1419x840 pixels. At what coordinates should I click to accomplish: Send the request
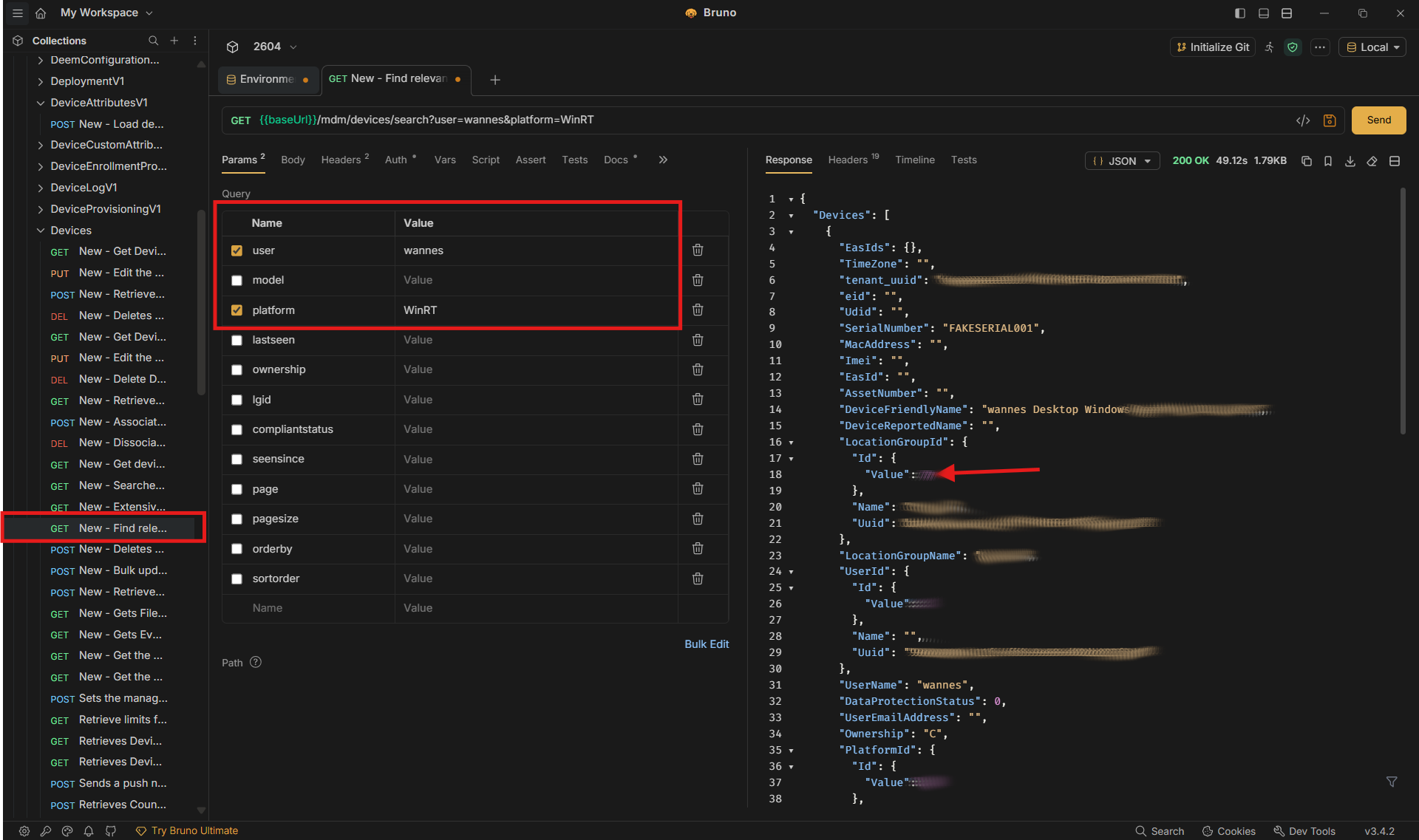point(1378,120)
